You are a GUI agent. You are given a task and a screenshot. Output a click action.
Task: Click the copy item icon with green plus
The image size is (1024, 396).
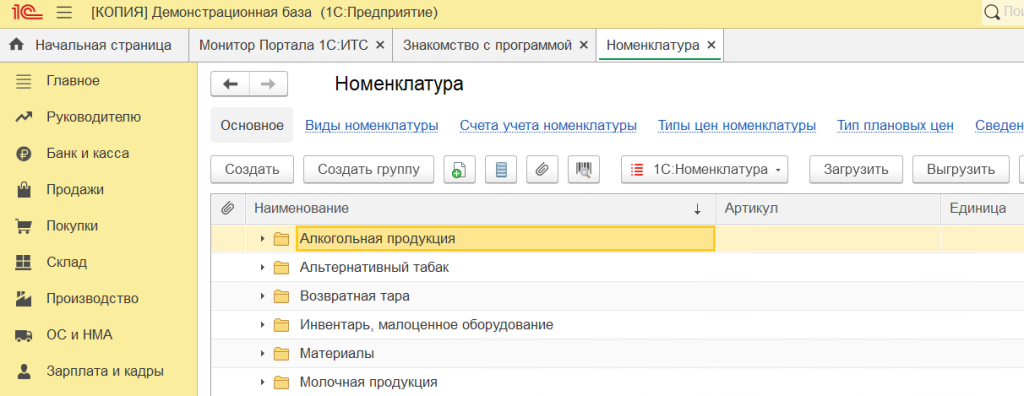click(x=459, y=170)
